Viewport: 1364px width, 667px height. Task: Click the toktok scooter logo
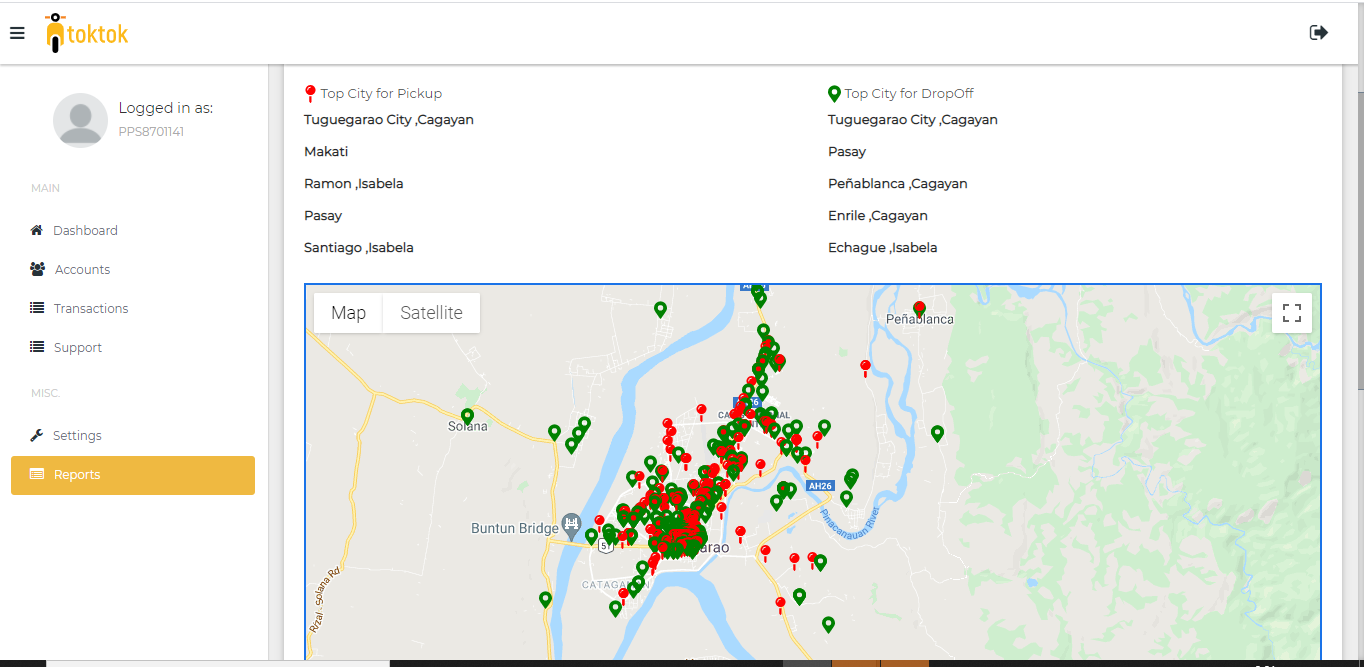point(87,33)
